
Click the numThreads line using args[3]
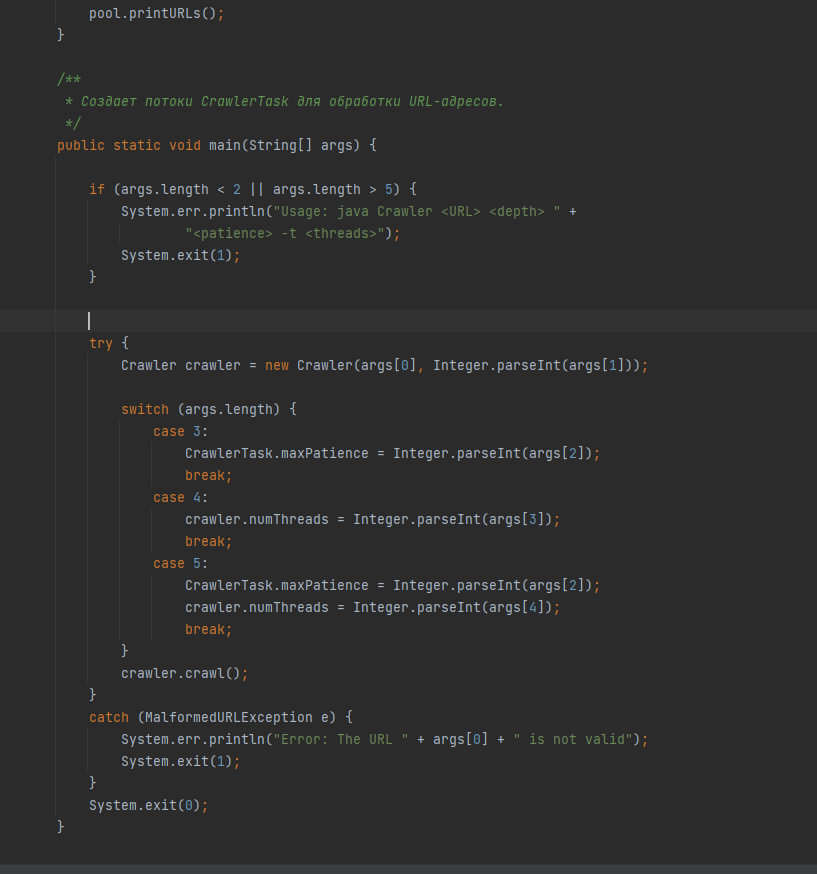[x=372, y=519]
